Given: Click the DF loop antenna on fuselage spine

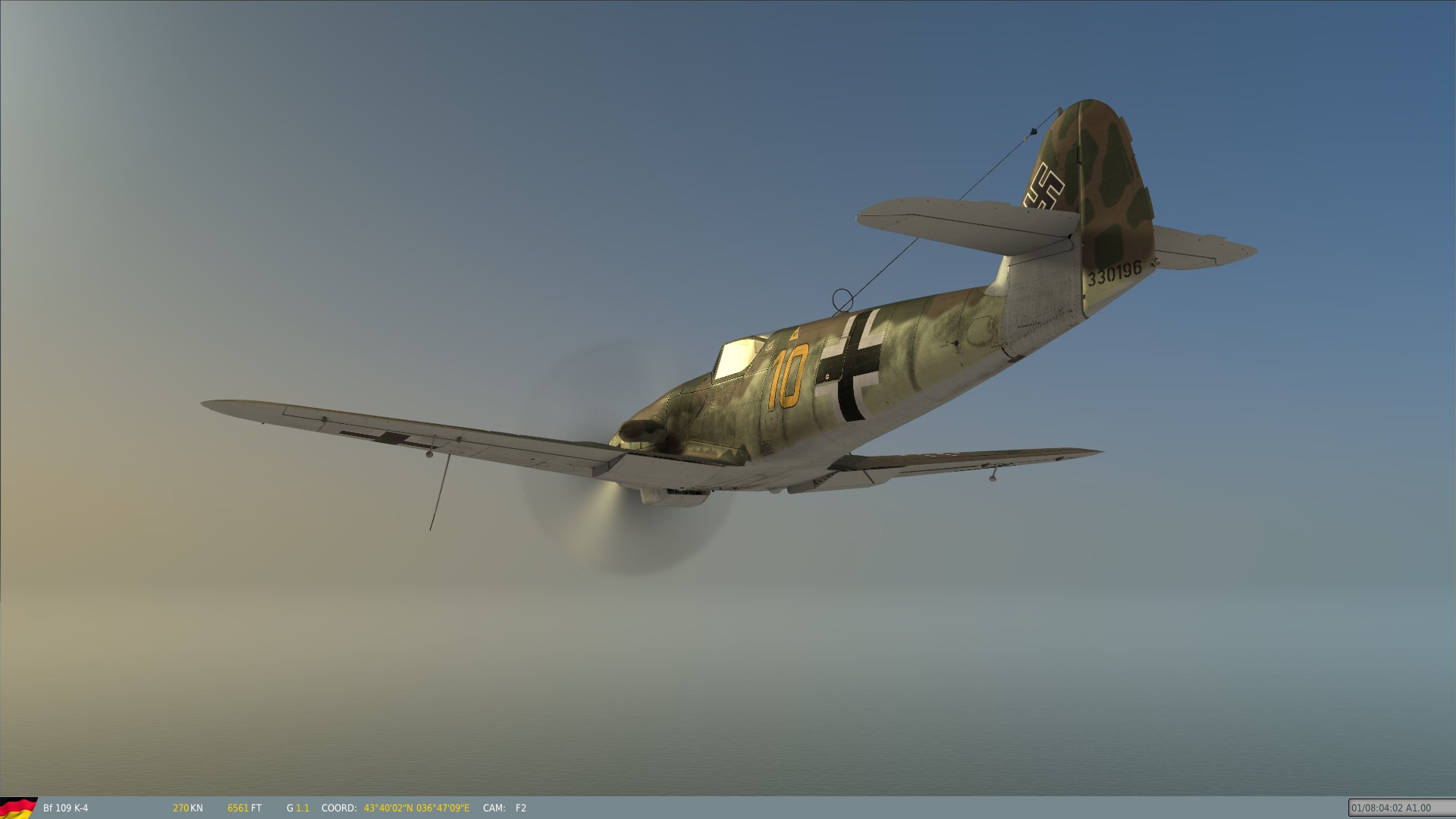Looking at the screenshot, I should 843,300.
